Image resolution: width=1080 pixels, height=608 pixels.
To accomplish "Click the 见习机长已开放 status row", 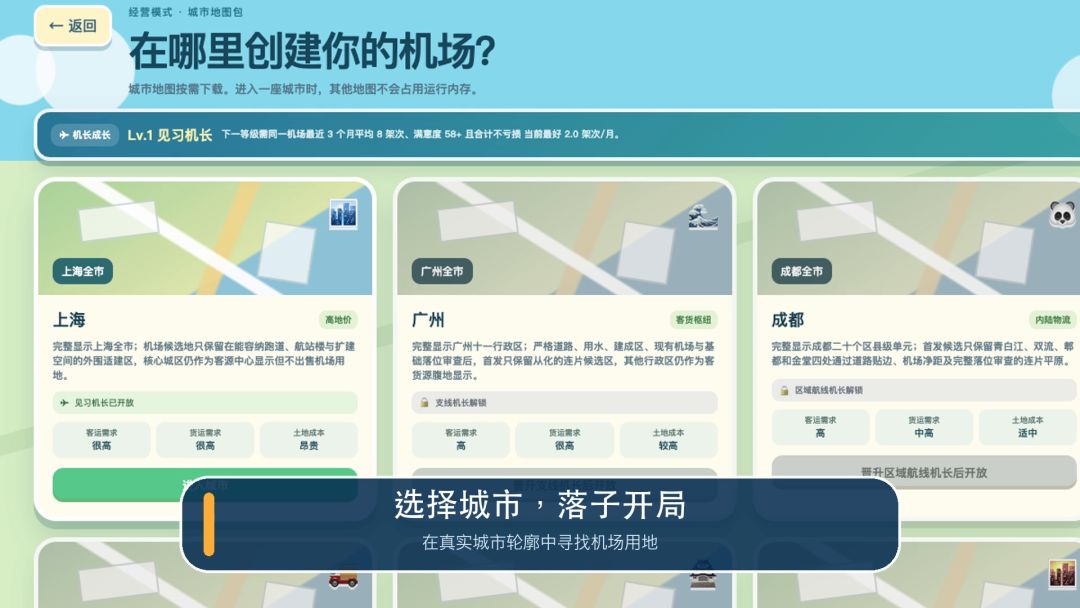I will [x=205, y=403].
